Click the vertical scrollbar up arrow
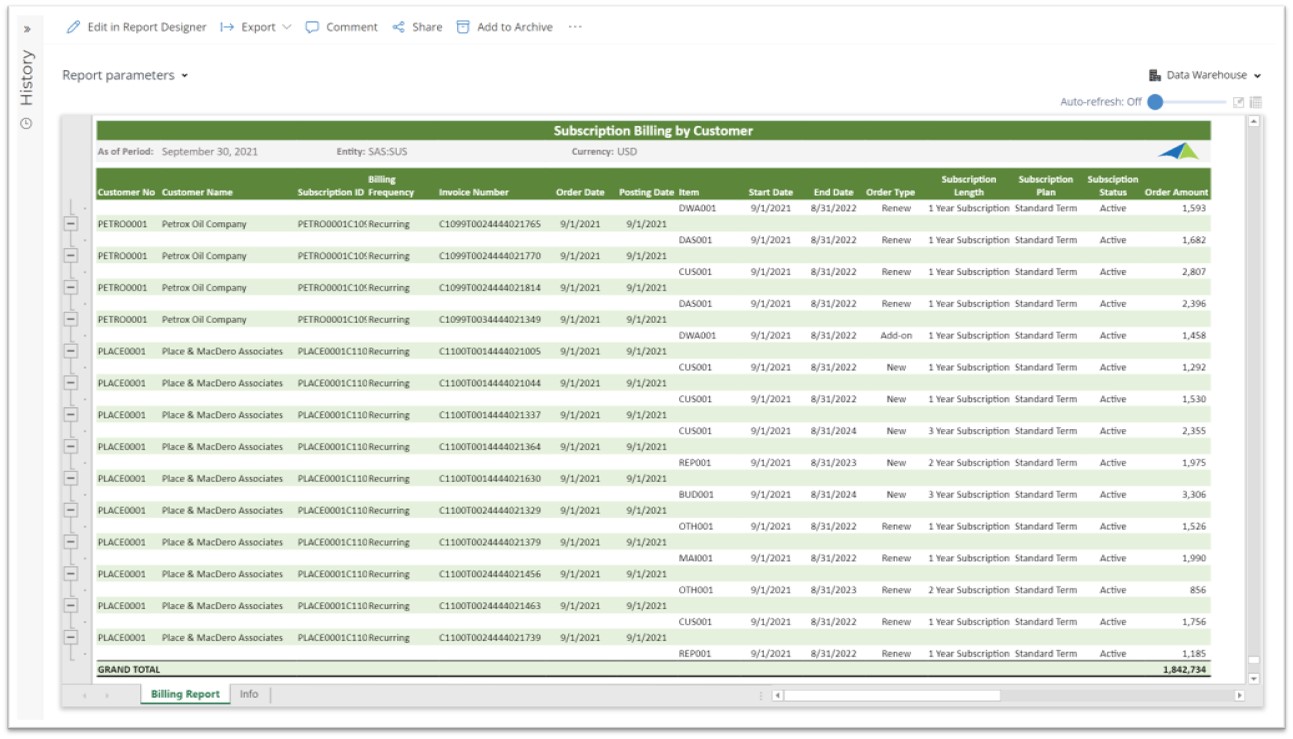This screenshot has height=739, width=1293. click(x=1253, y=122)
